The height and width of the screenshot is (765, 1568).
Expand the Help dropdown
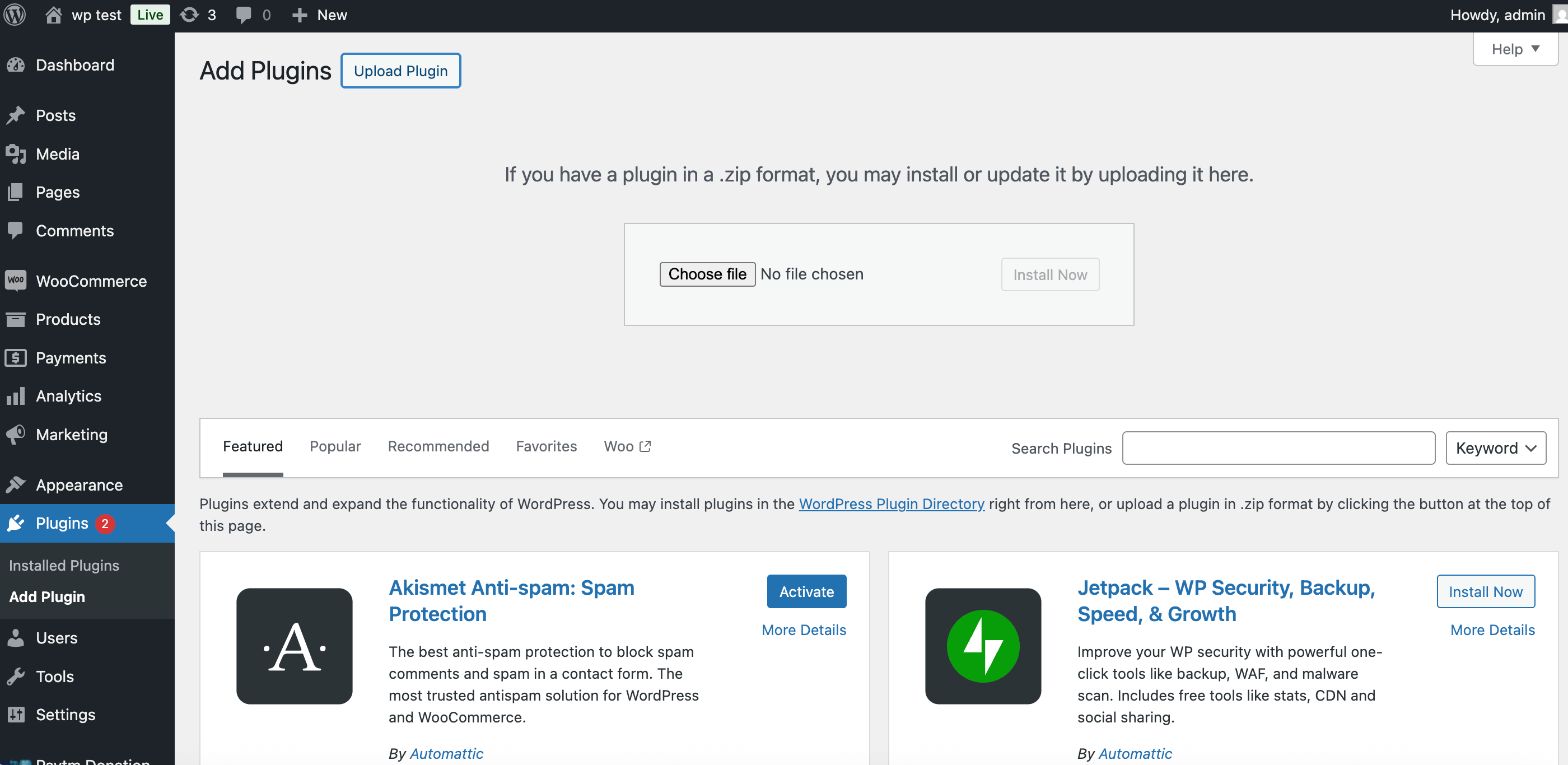pyautogui.click(x=1515, y=49)
